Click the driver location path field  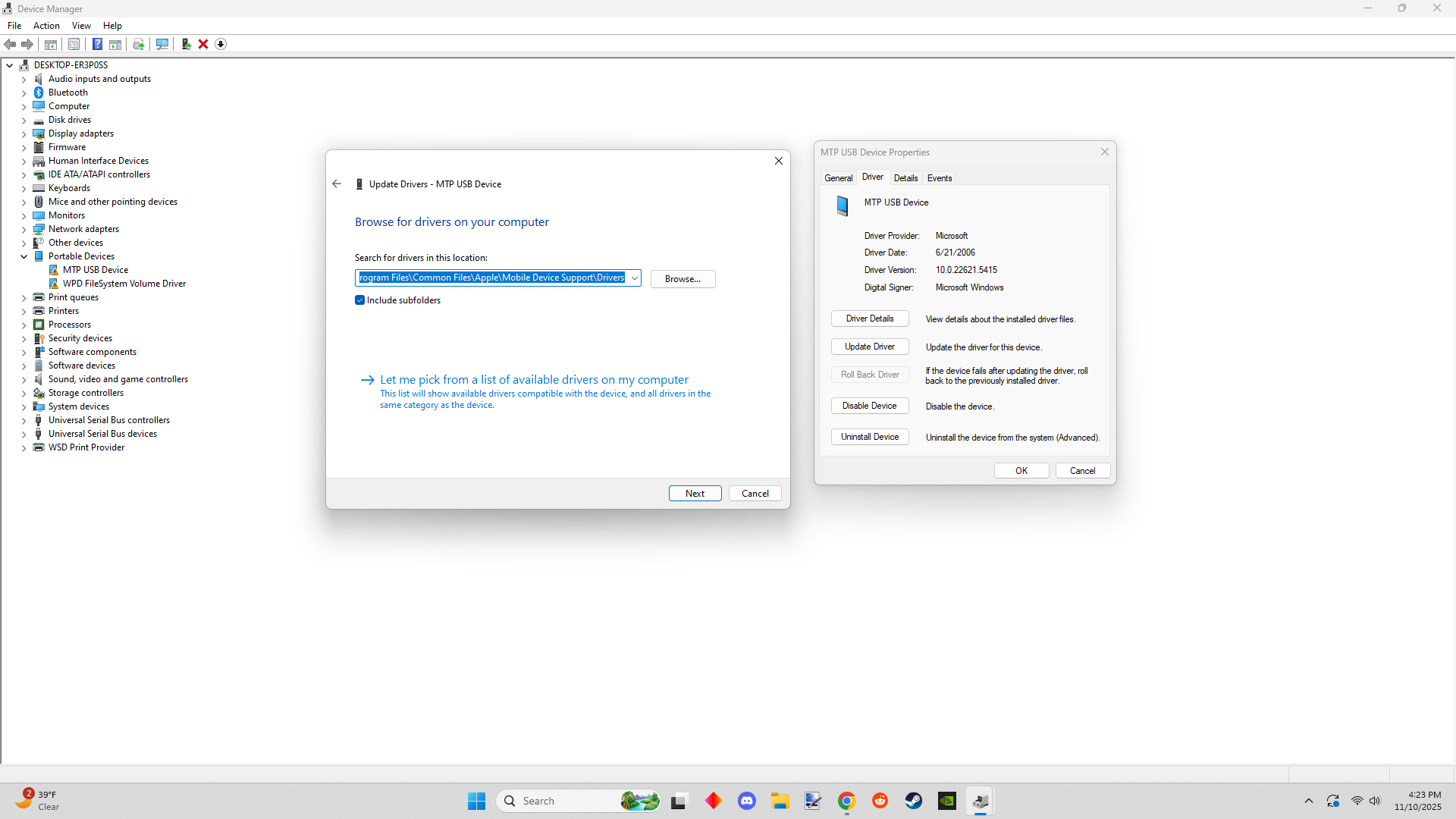pos(491,278)
